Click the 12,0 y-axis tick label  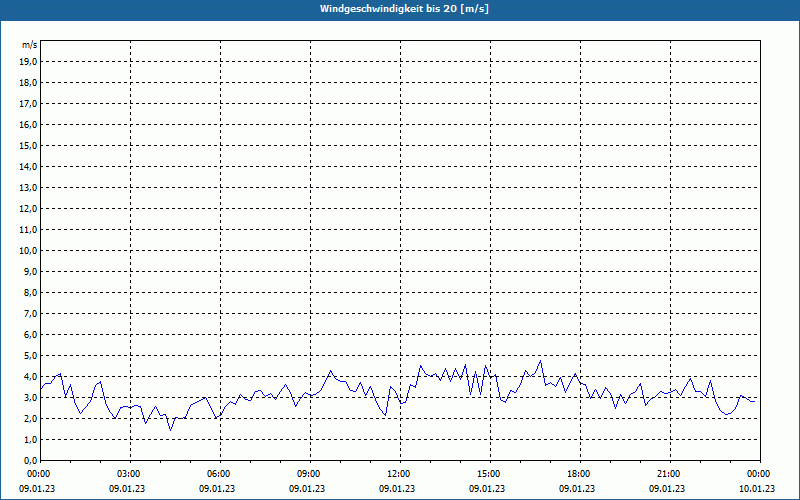click(28, 208)
